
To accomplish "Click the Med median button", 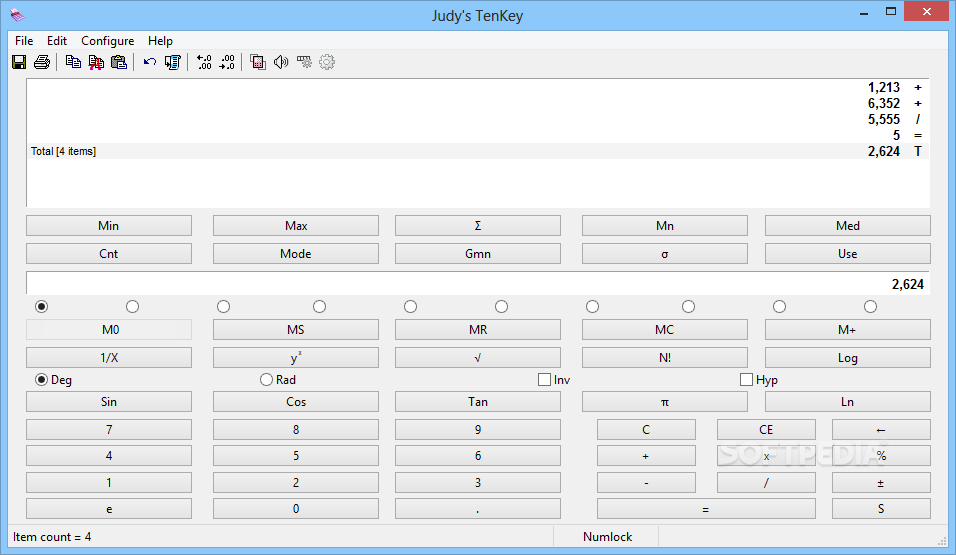I will [x=847, y=226].
